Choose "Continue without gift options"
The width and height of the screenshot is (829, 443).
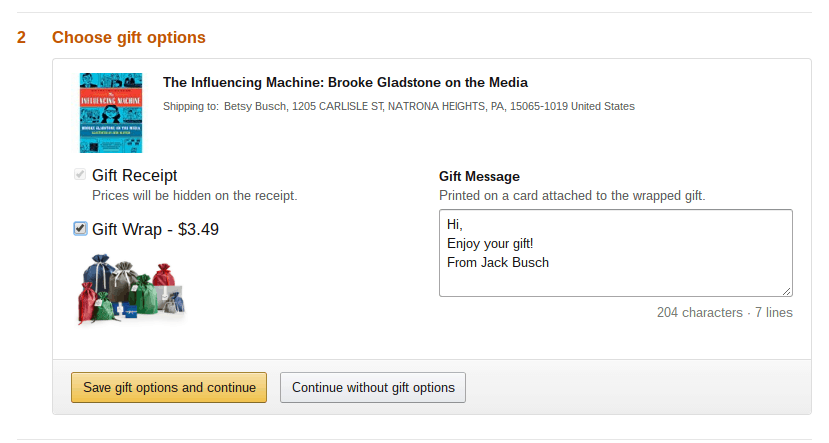(373, 387)
